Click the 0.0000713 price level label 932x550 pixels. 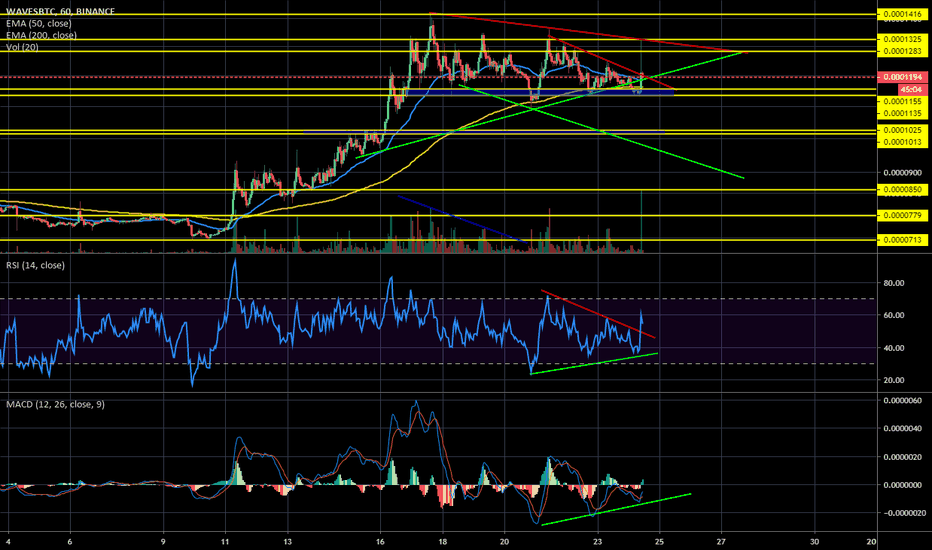pos(902,240)
